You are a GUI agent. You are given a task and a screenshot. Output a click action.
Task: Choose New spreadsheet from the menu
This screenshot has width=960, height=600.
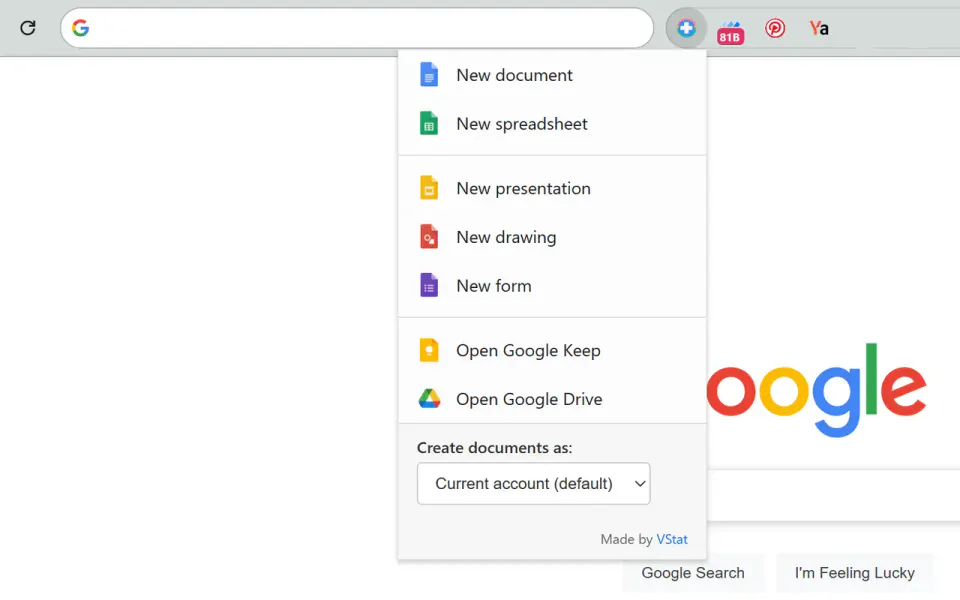point(552,124)
